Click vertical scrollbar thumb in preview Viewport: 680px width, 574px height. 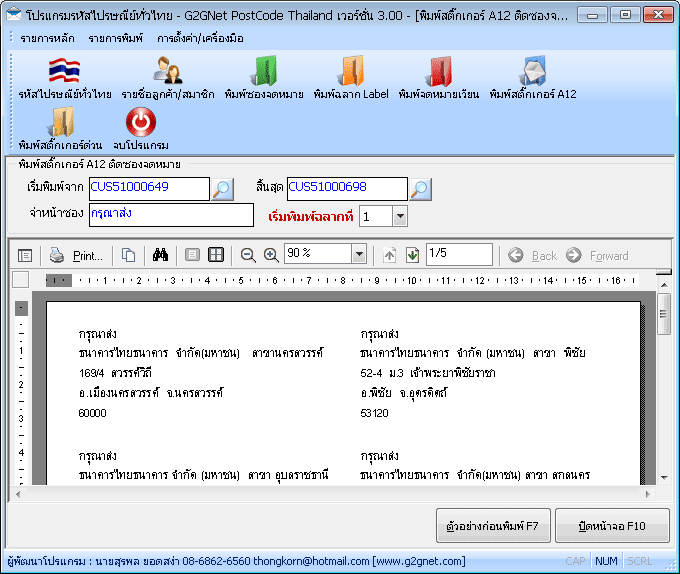point(664,314)
